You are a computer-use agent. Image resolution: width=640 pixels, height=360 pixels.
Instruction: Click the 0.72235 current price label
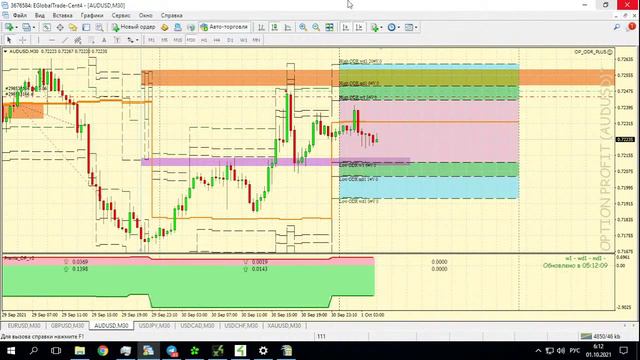tap(625, 140)
